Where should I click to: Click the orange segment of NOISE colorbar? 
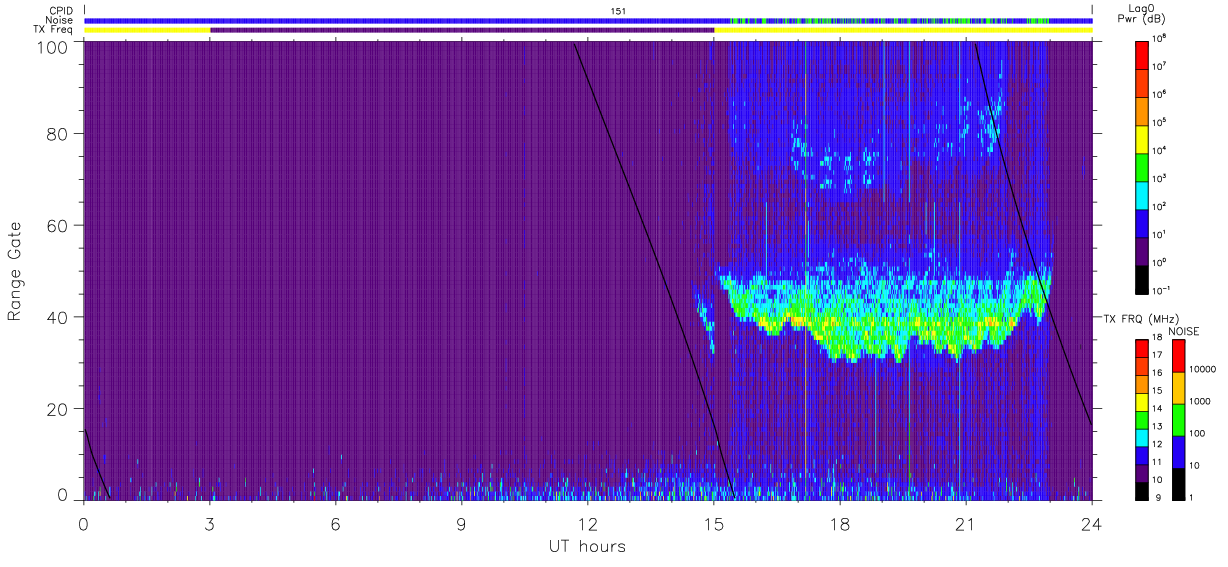1178,388
